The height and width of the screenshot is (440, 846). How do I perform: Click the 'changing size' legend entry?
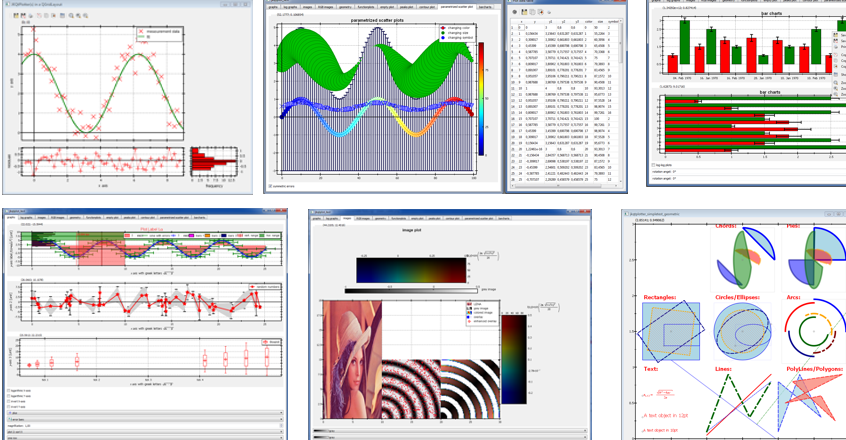[455, 33]
